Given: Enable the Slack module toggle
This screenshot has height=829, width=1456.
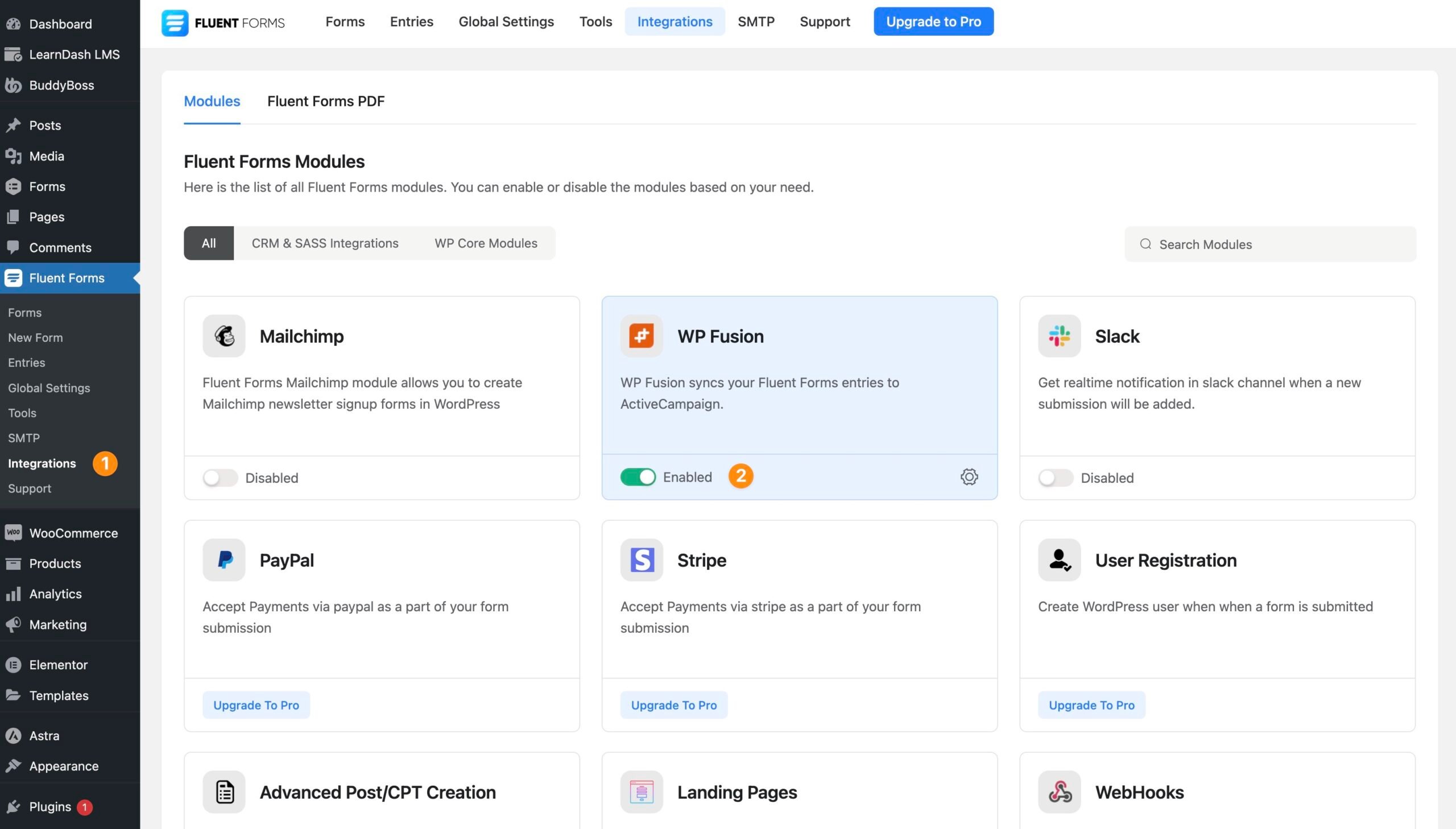Looking at the screenshot, I should click(x=1056, y=478).
